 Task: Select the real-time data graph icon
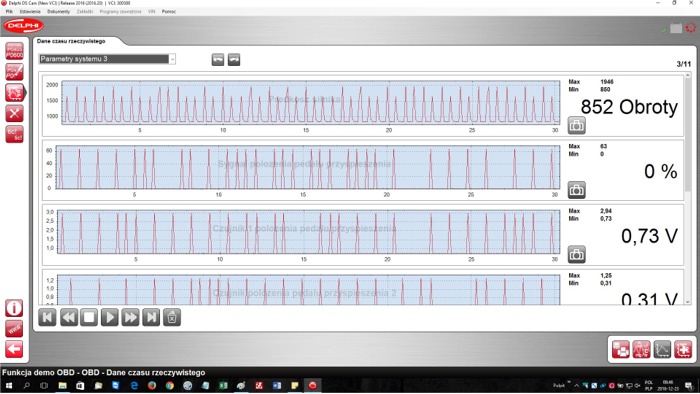pos(14,92)
